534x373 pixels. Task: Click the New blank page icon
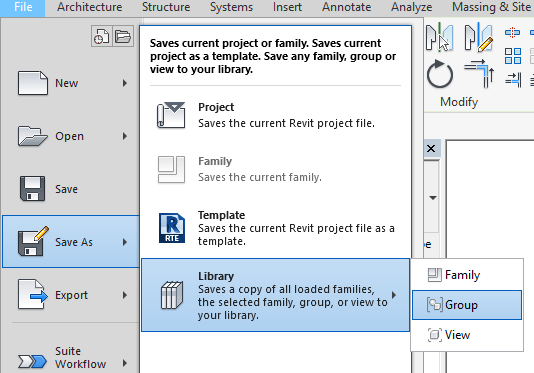[x=32, y=83]
